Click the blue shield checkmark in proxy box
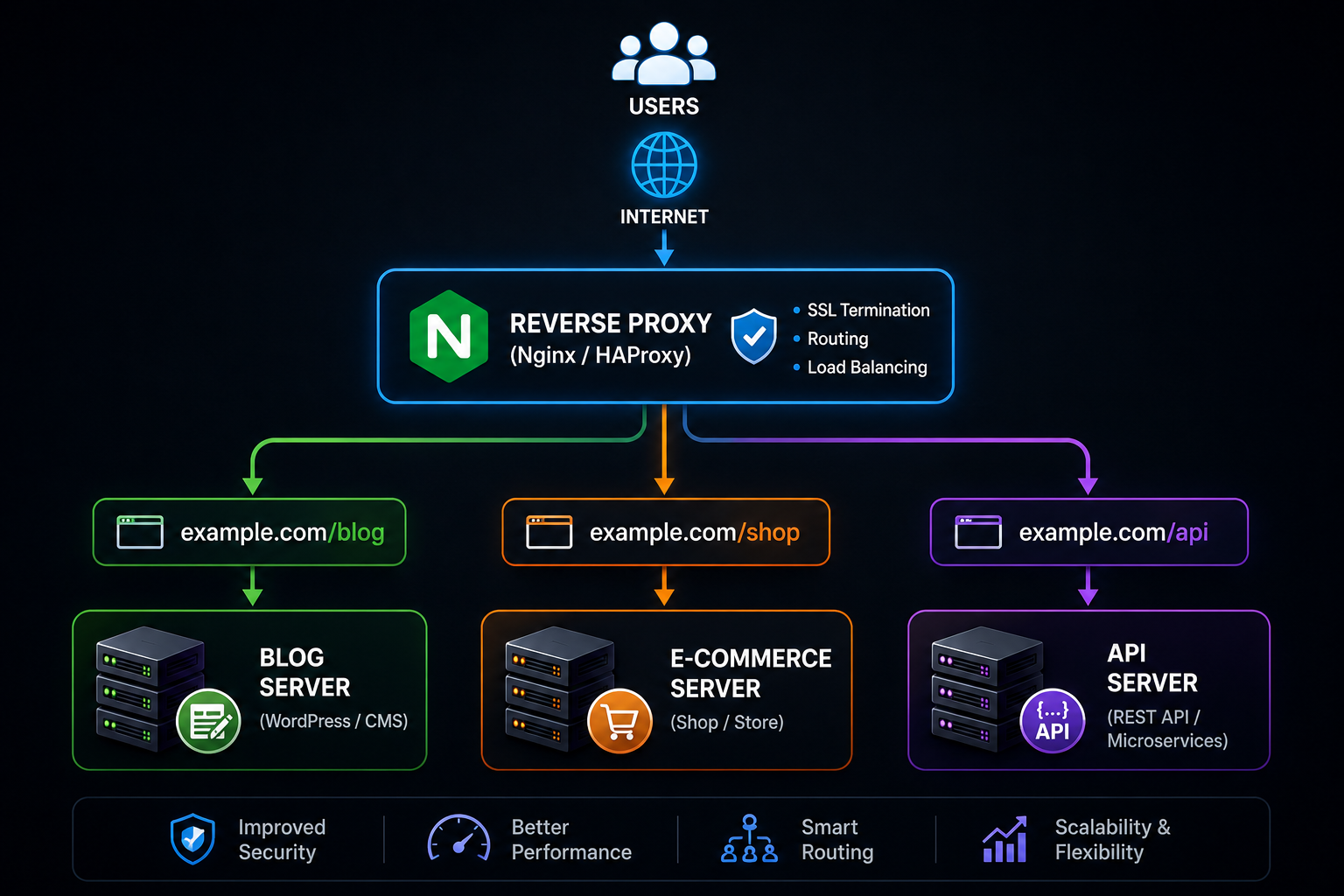This screenshot has width=1344, height=896. [x=753, y=336]
